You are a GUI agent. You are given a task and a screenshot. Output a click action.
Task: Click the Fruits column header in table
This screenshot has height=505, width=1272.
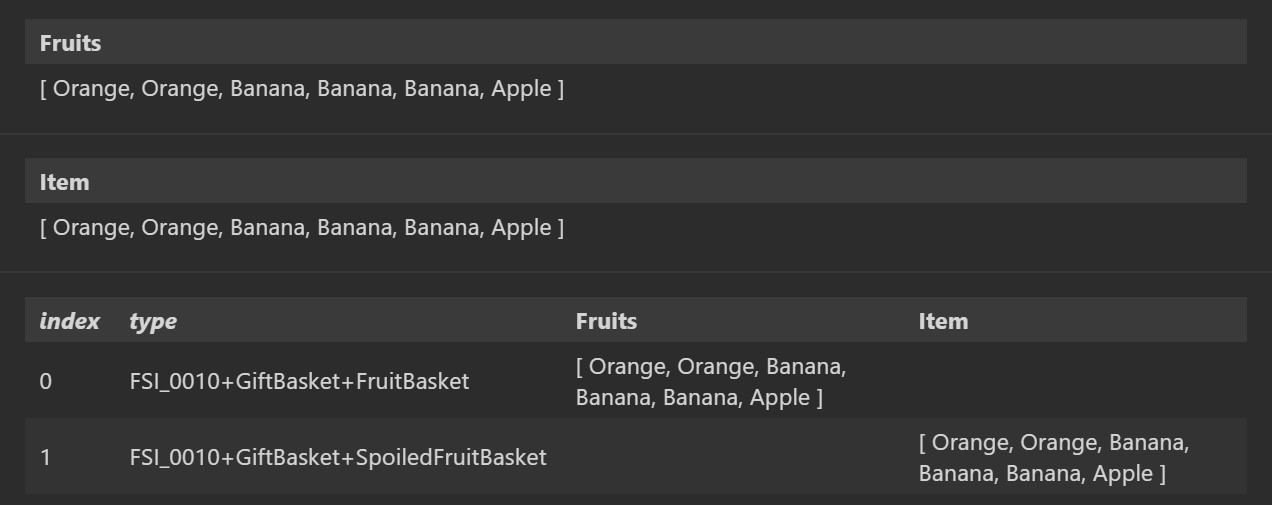[x=606, y=321]
